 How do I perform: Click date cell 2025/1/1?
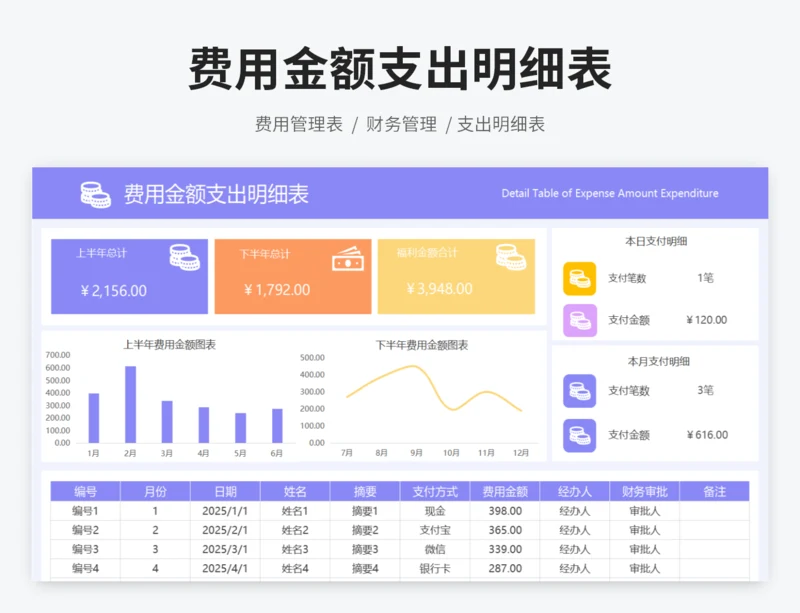tap(225, 511)
